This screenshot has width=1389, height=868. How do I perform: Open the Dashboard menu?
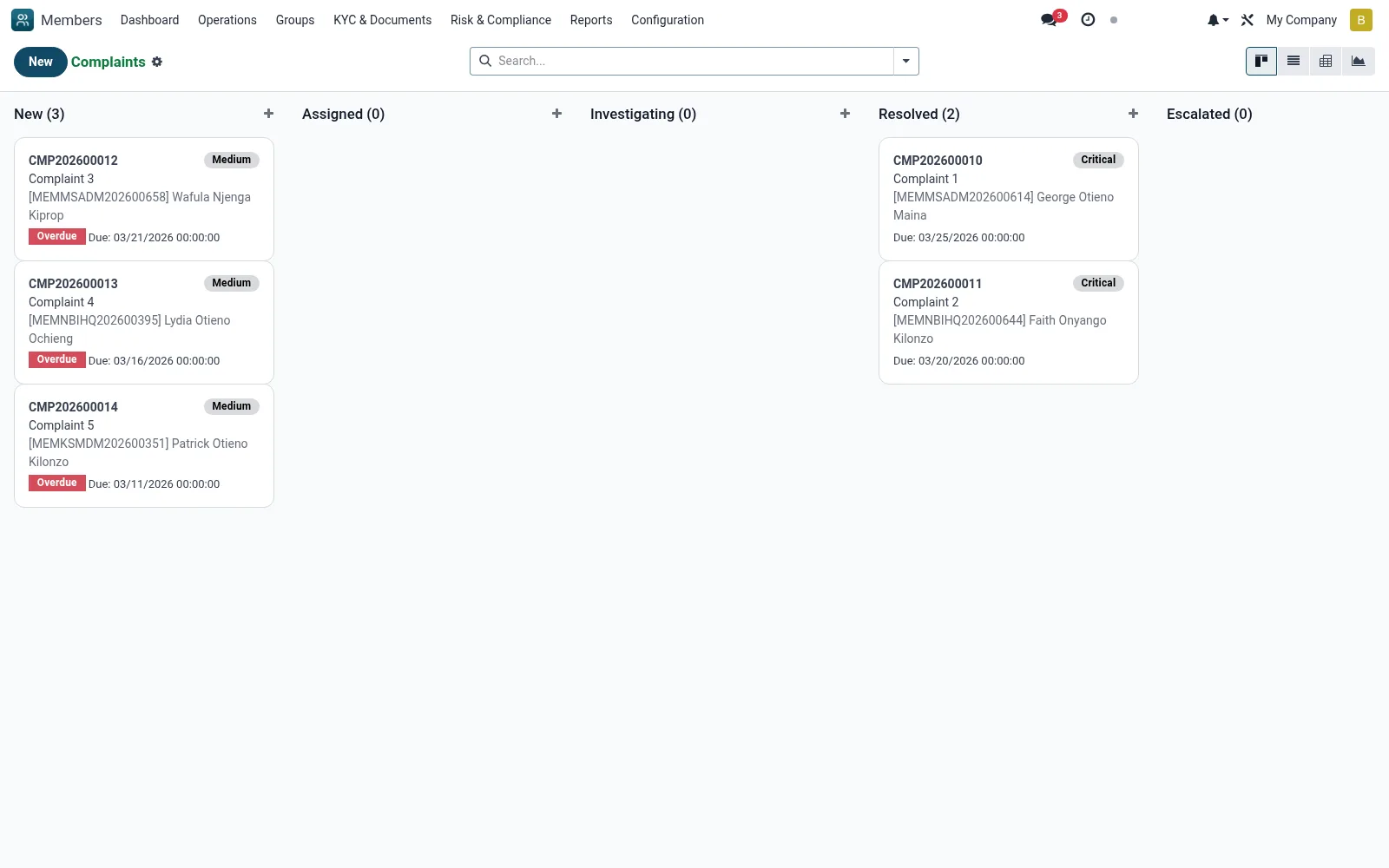[x=149, y=20]
